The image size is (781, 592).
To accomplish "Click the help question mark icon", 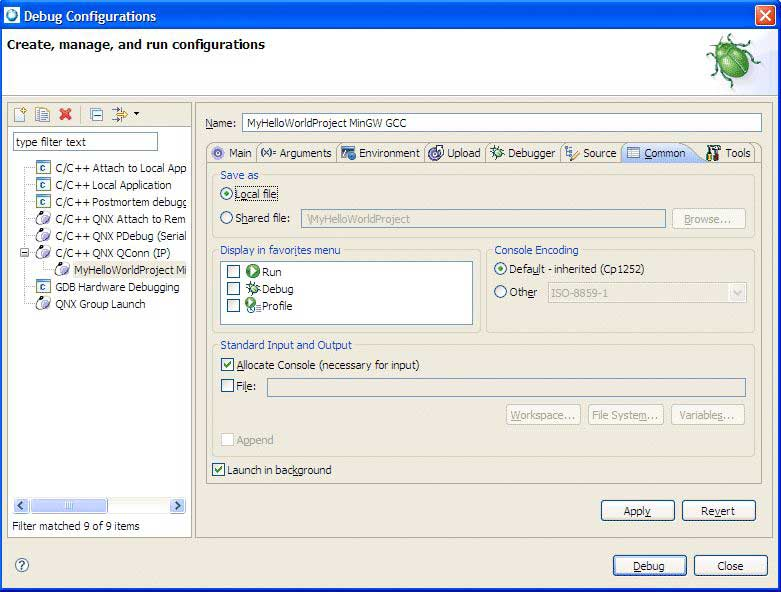I will [x=22, y=565].
